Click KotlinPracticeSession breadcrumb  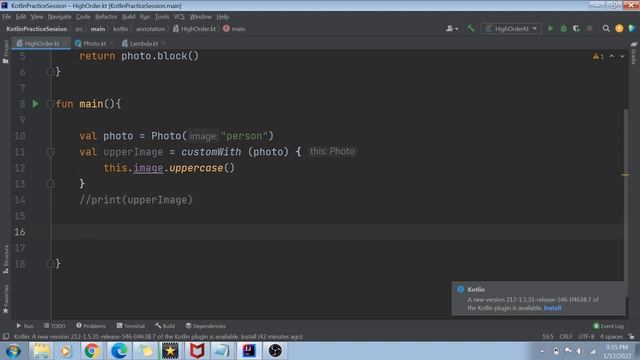pos(37,29)
